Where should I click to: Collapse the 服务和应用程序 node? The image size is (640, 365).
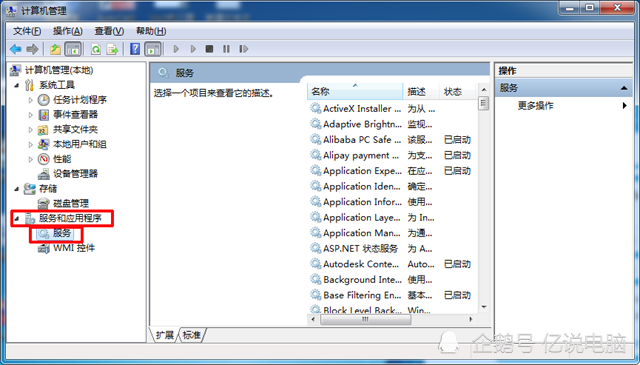pos(17,219)
